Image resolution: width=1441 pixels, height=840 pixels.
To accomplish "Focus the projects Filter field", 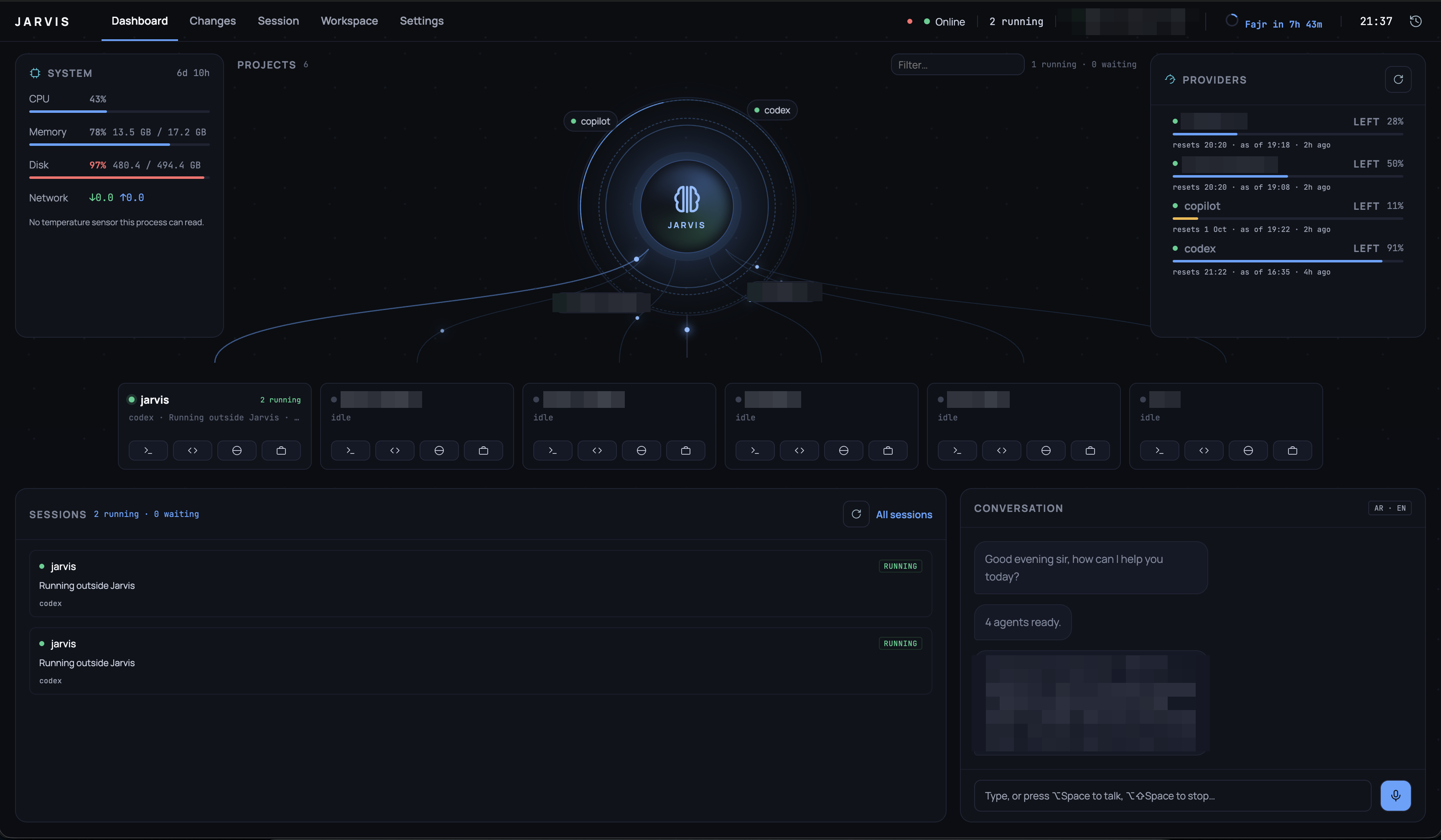I will (x=957, y=65).
